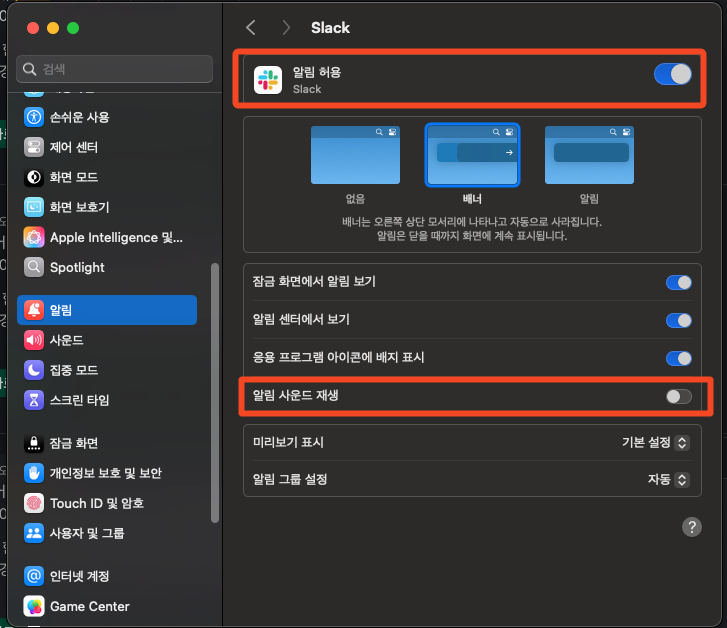Click the 알림 bell icon in sidebar
This screenshot has width=727, height=628.
click(34, 310)
